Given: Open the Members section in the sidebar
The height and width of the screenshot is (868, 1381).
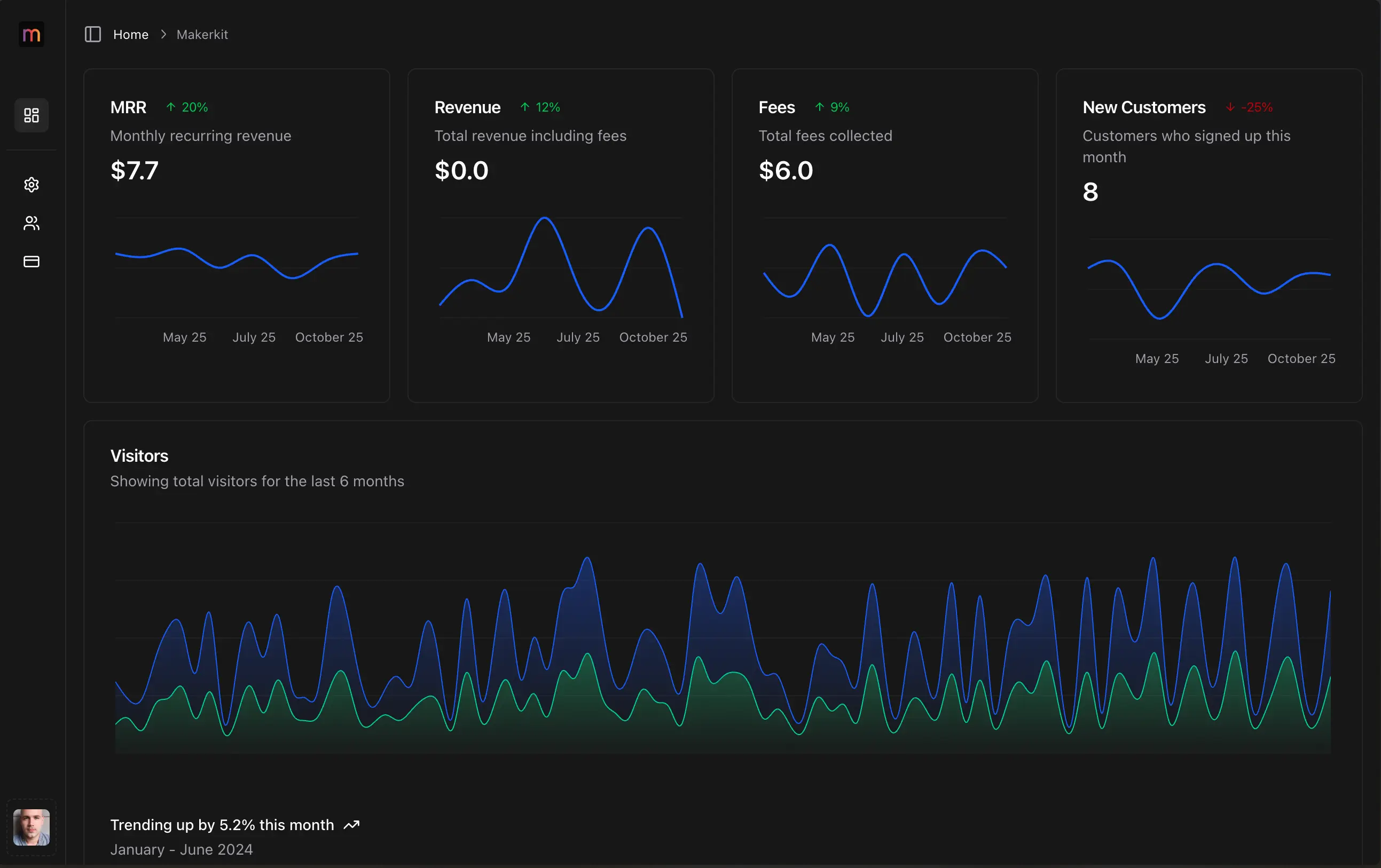Looking at the screenshot, I should click(x=31, y=223).
